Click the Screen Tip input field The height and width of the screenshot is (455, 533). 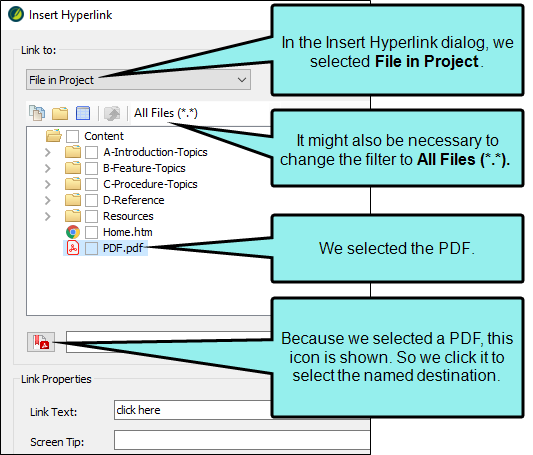(x=242, y=440)
